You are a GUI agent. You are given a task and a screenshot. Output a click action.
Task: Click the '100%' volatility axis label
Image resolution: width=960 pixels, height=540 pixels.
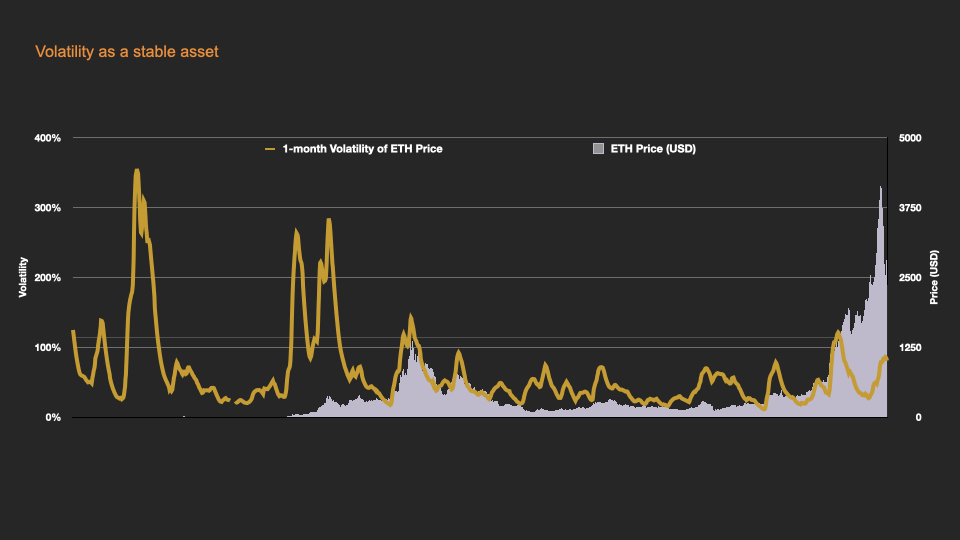click(x=48, y=347)
